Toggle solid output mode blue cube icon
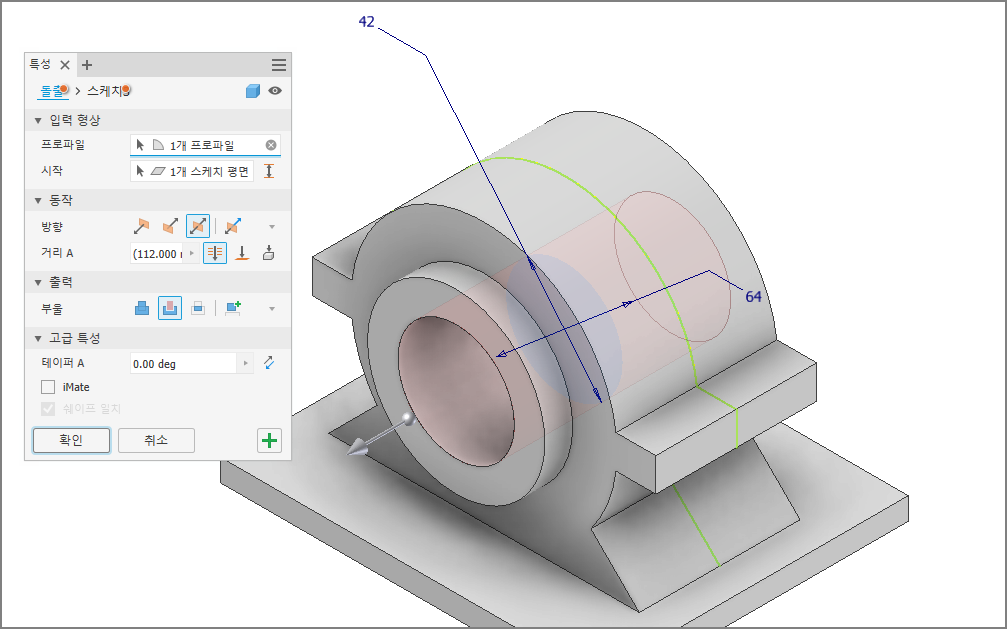This screenshot has width=1007, height=629. [x=252, y=91]
